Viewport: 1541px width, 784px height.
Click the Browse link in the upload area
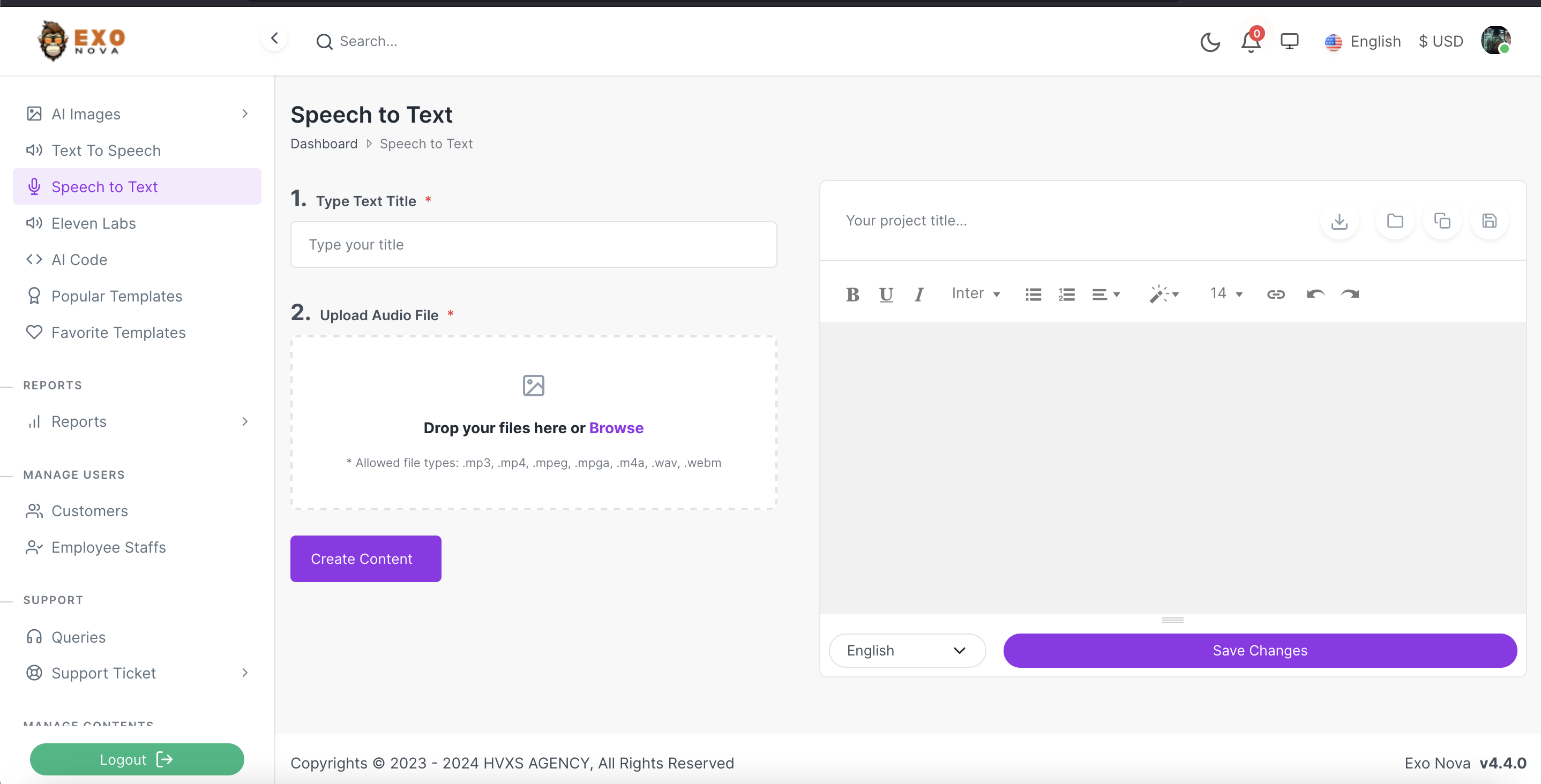[616, 428]
